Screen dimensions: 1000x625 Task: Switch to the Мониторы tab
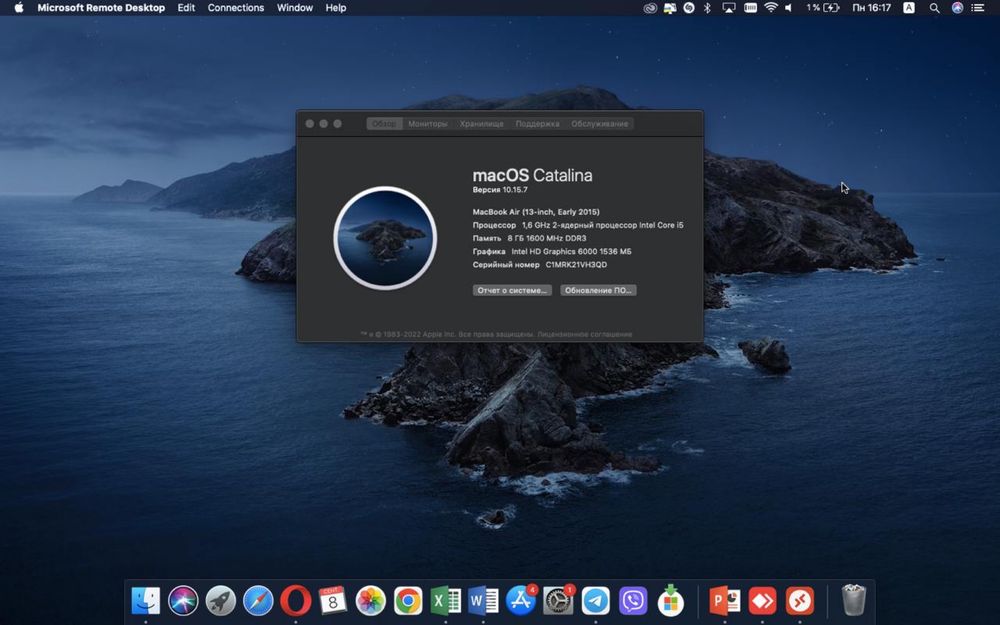pos(428,124)
